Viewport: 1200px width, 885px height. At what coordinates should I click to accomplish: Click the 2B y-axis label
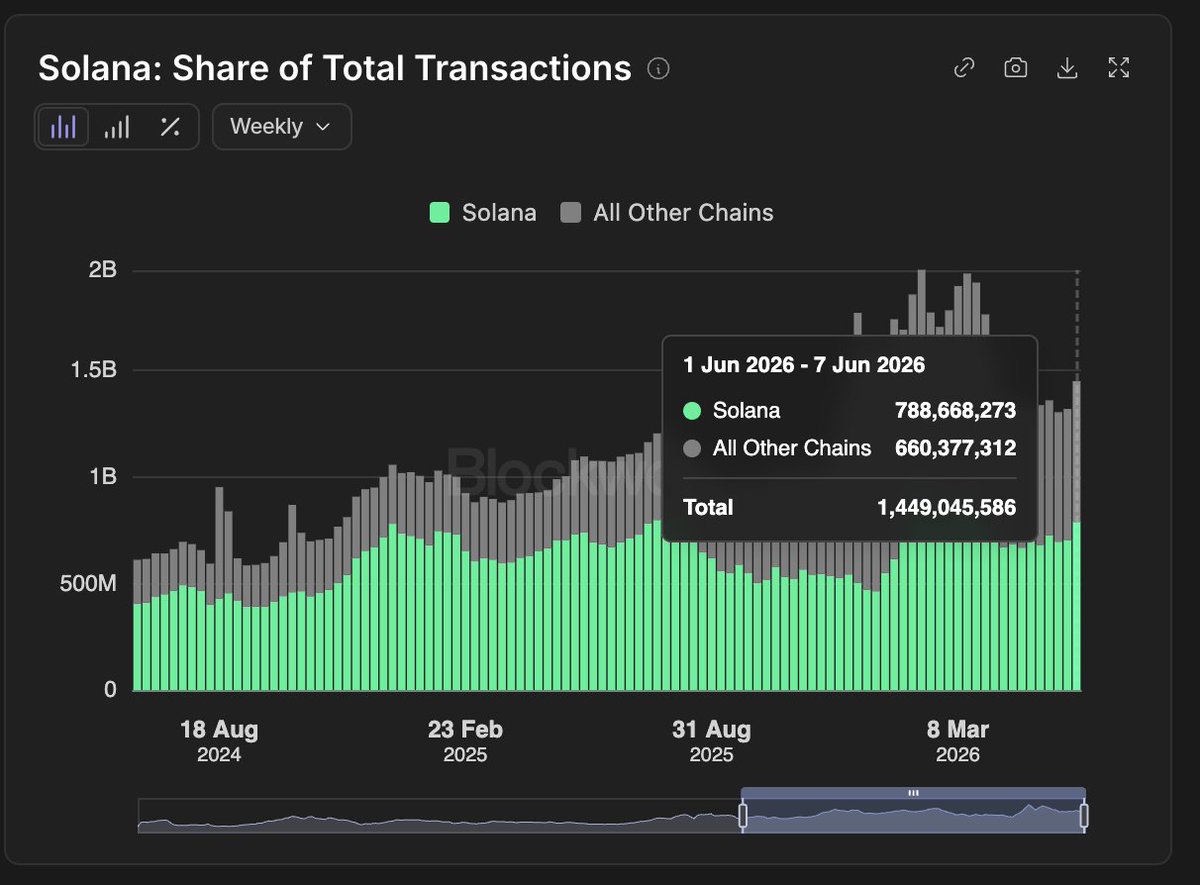(103, 270)
